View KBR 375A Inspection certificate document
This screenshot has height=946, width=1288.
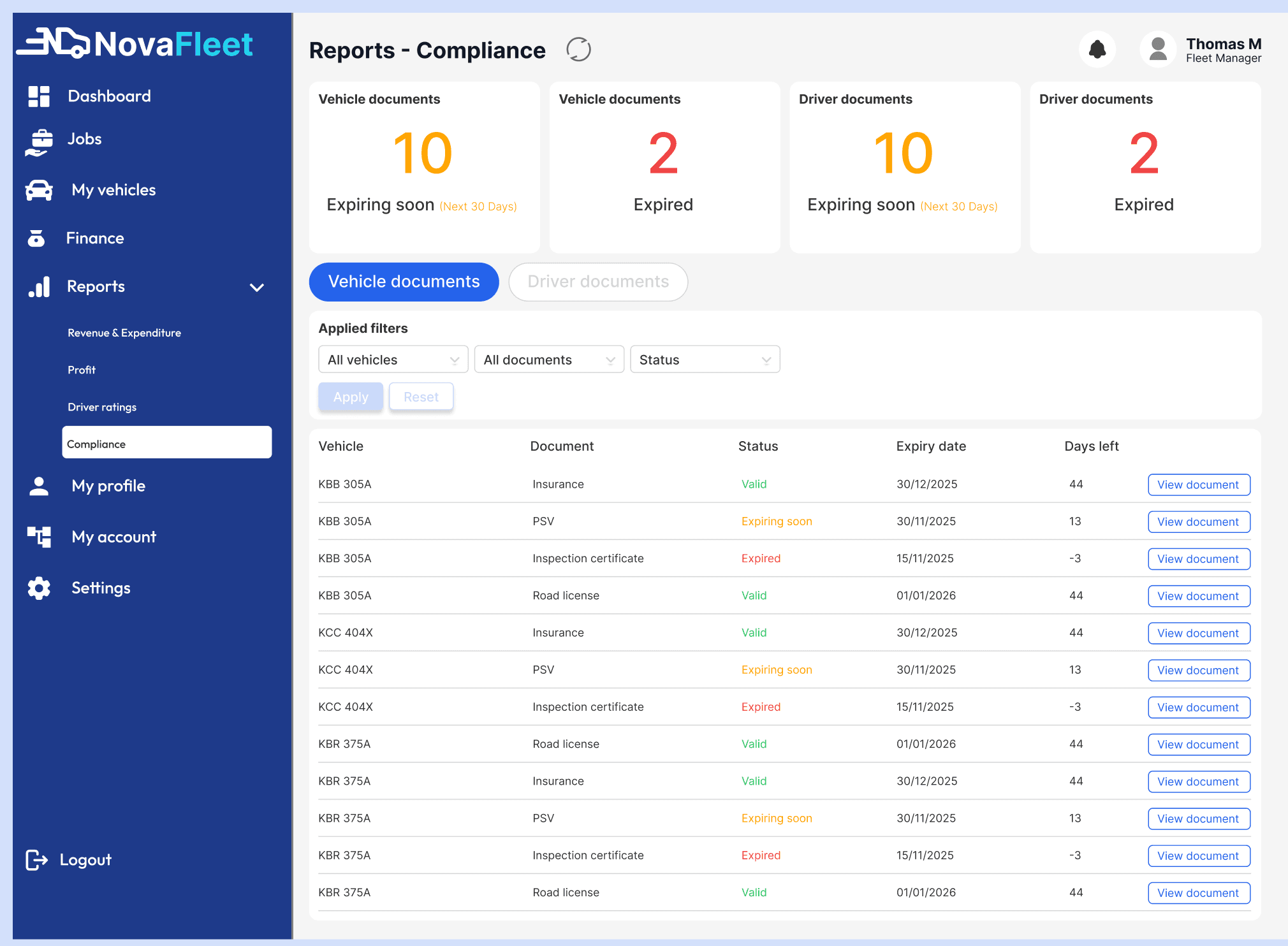pyautogui.click(x=1199, y=856)
